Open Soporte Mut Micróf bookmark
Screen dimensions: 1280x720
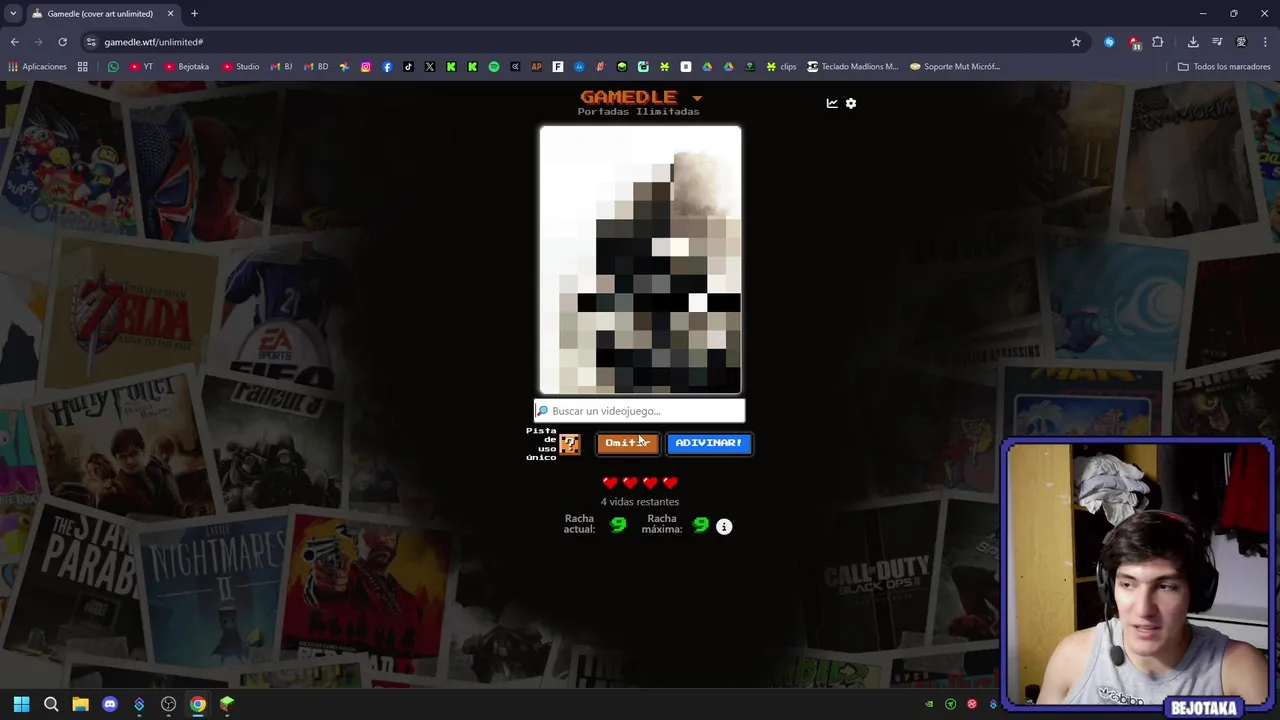tap(954, 67)
